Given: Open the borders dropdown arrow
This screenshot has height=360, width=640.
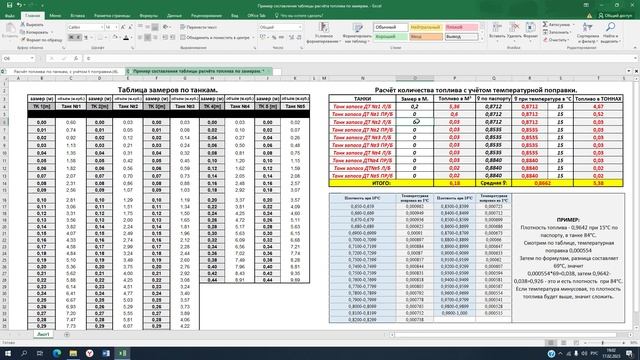Looking at the screenshot, I should coord(106,38).
